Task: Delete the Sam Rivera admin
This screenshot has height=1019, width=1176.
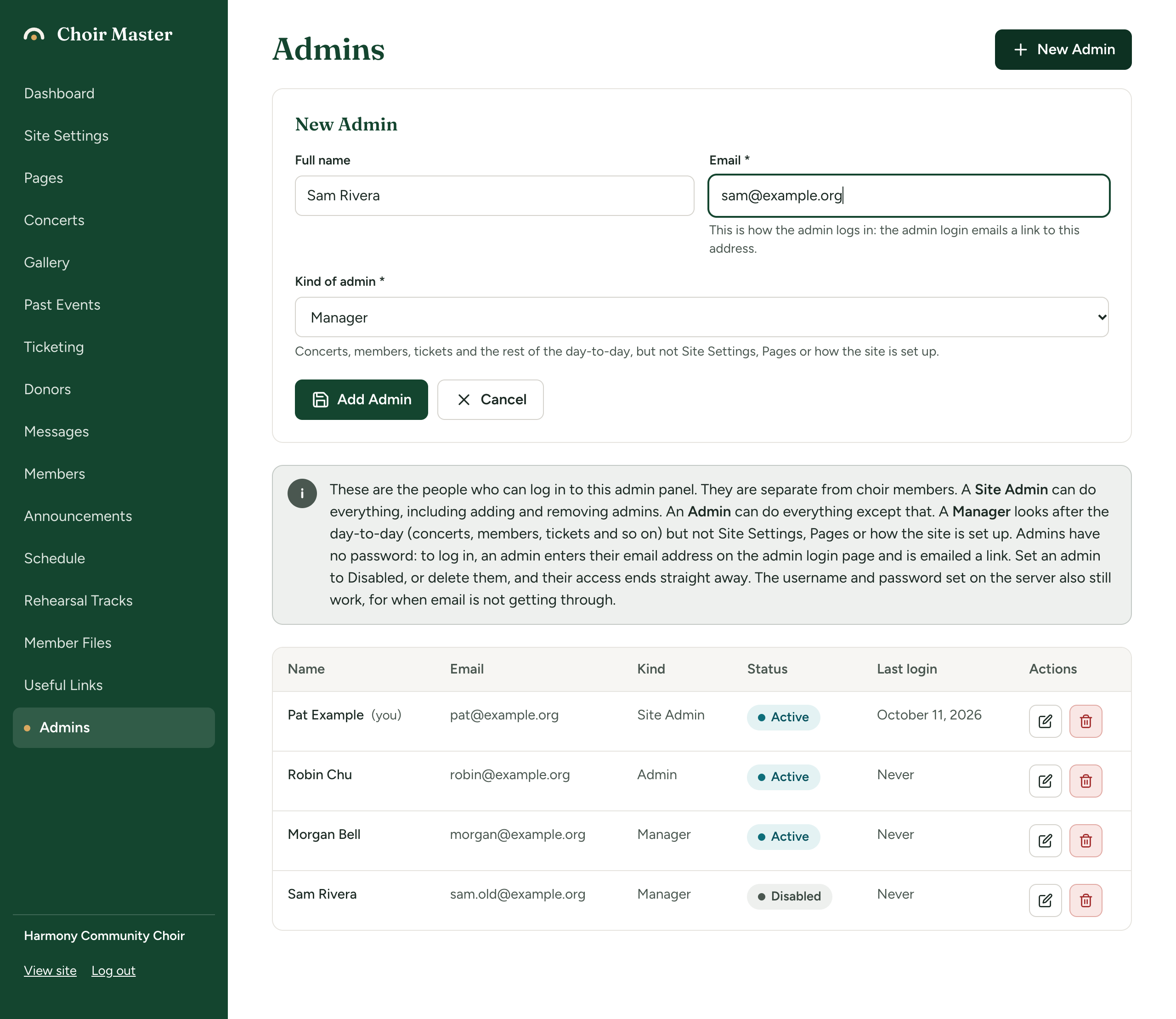Action: point(1085,900)
